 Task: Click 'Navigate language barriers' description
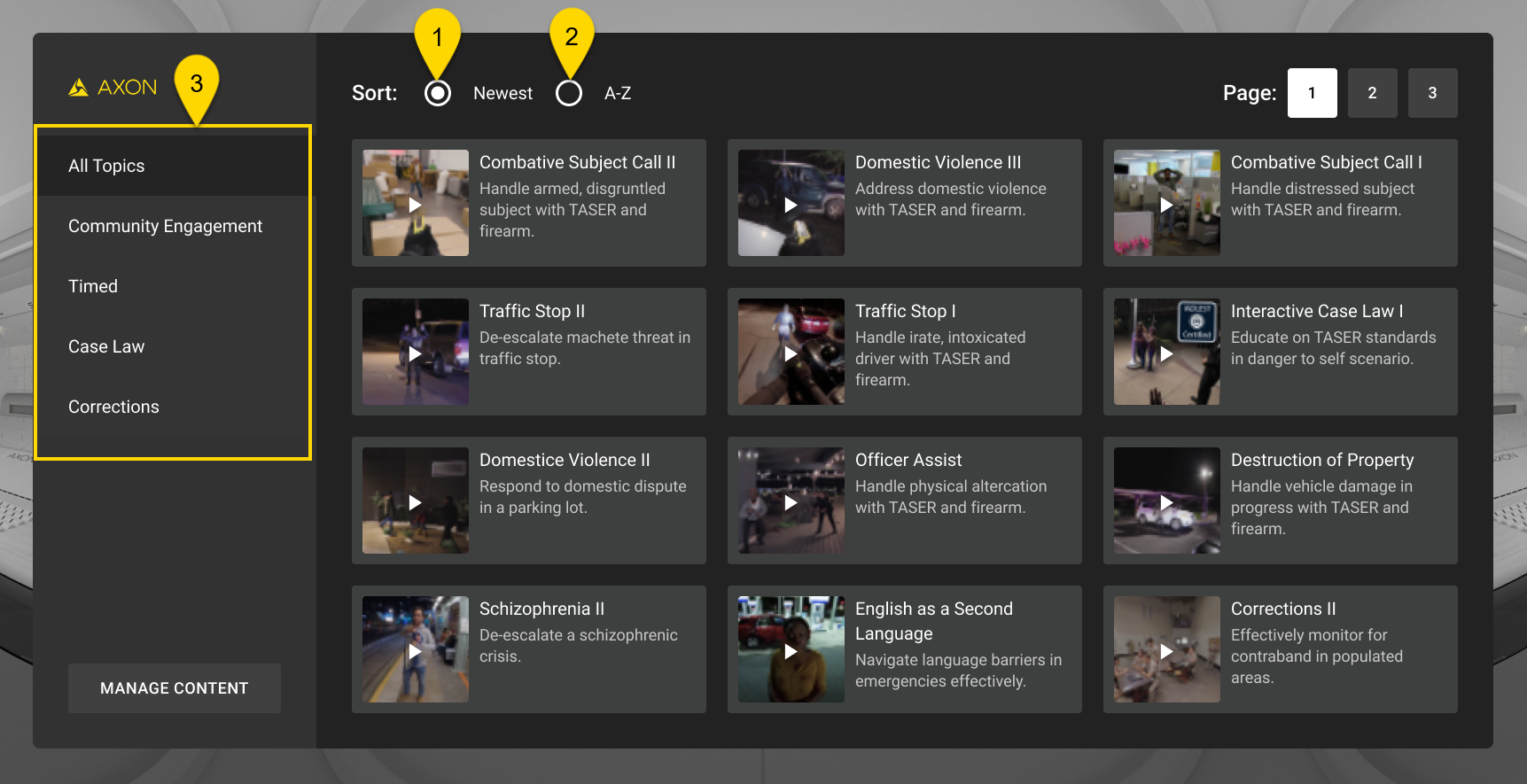[958, 671]
